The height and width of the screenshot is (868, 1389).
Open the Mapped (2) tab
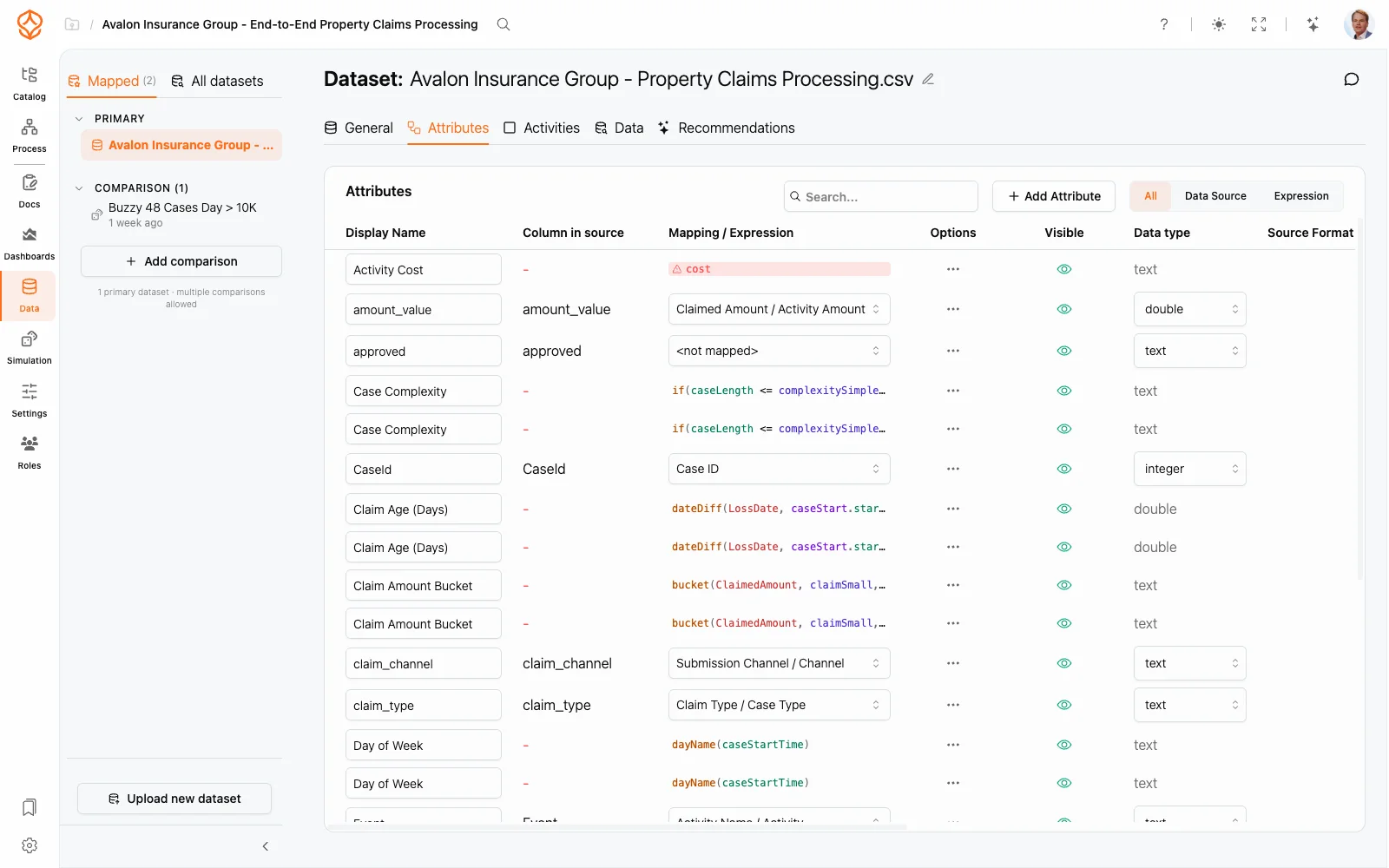[x=112, y=81]
